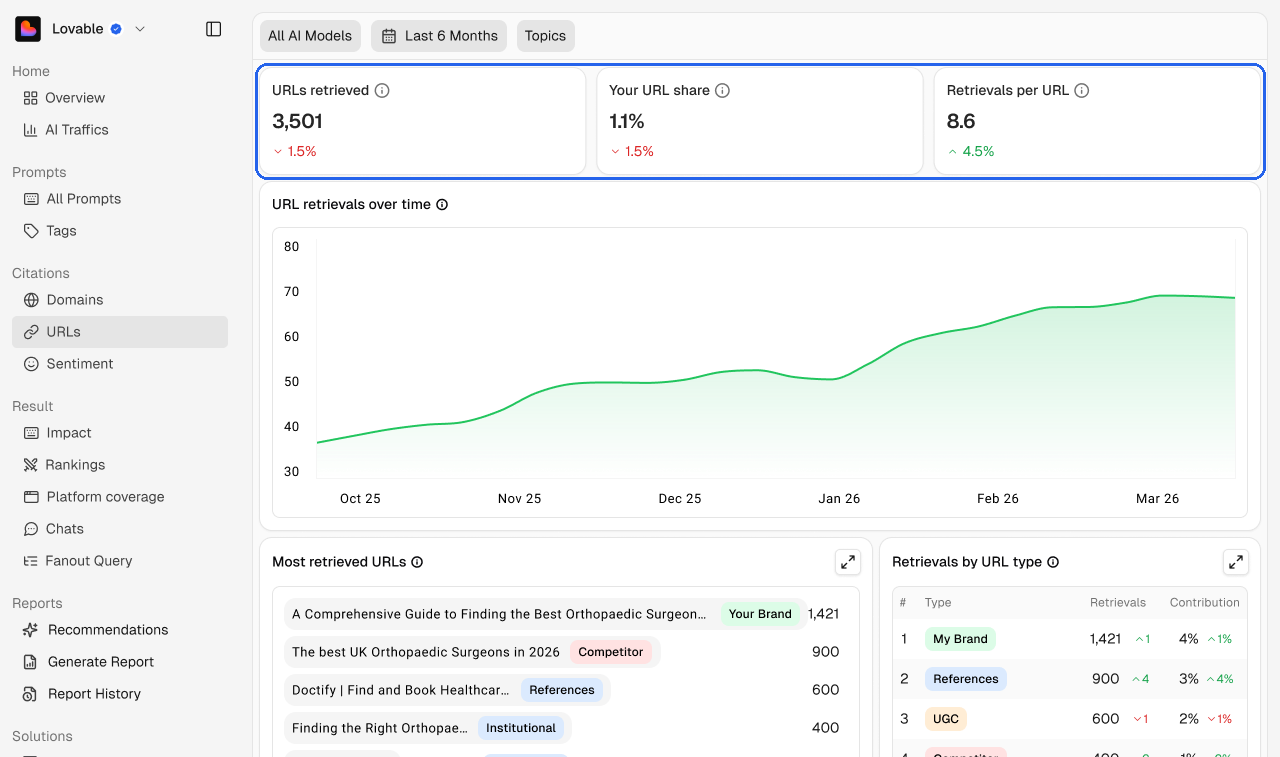
Task: Click the Tags tag icon
Action: [31, 231]
